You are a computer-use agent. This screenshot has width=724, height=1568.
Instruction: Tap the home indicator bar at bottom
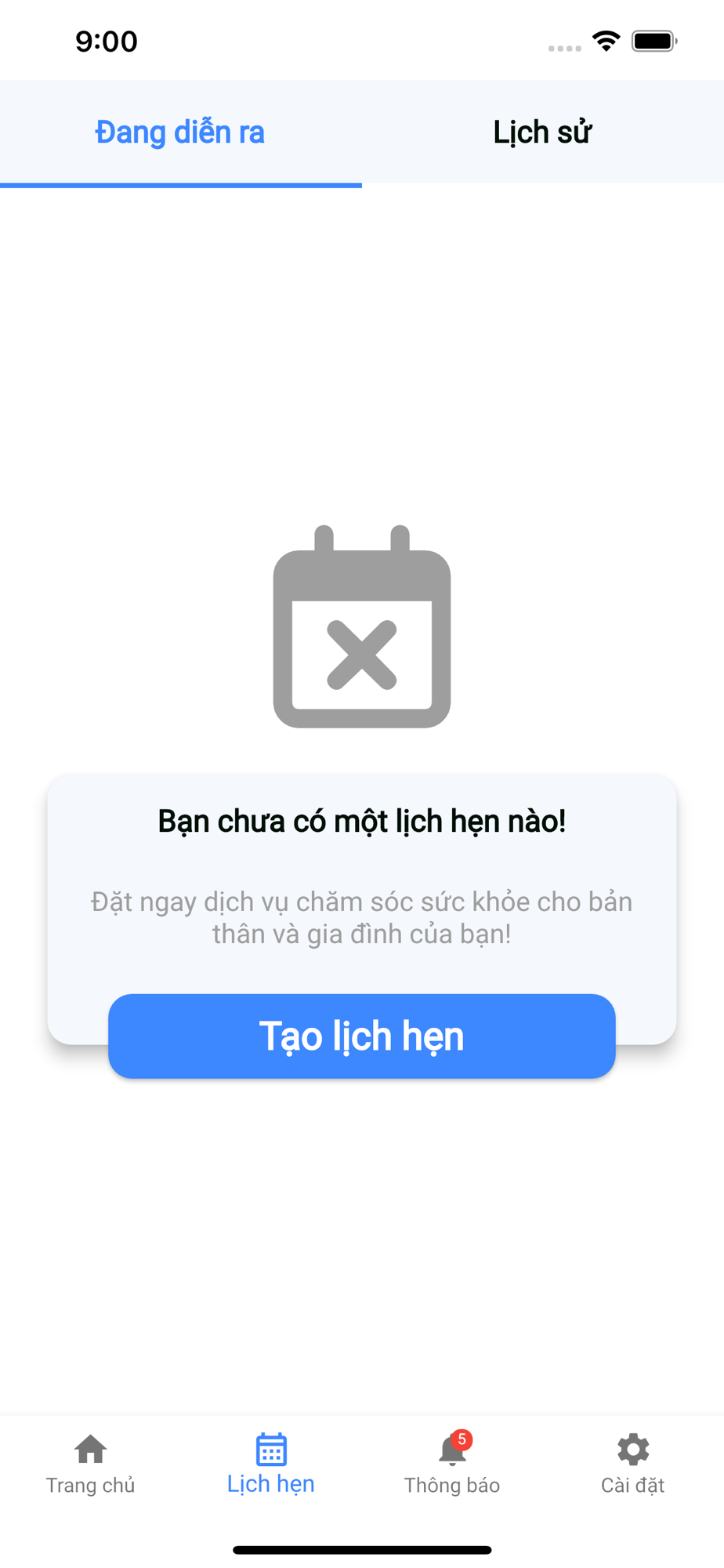click(362, 1550)
